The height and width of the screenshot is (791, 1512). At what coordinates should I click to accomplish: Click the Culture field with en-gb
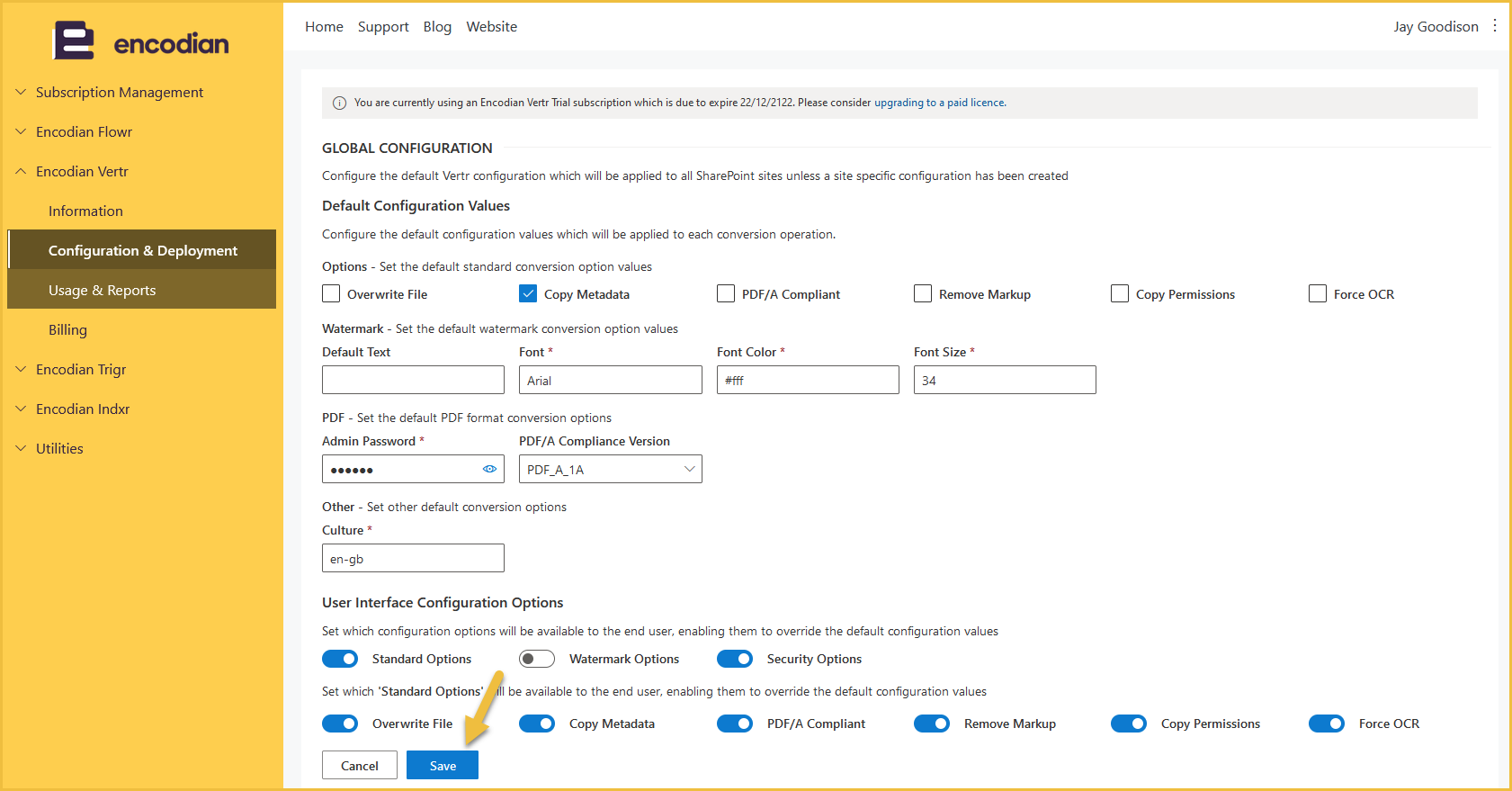click(x=413, y=558)
